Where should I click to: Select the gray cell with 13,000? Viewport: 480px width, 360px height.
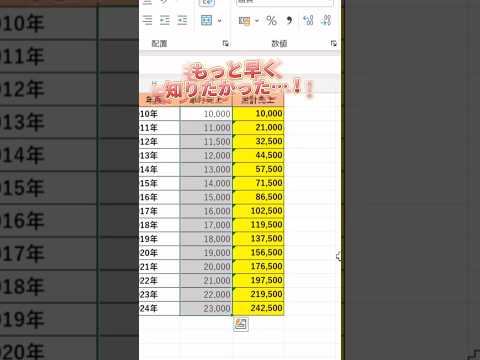206,169
